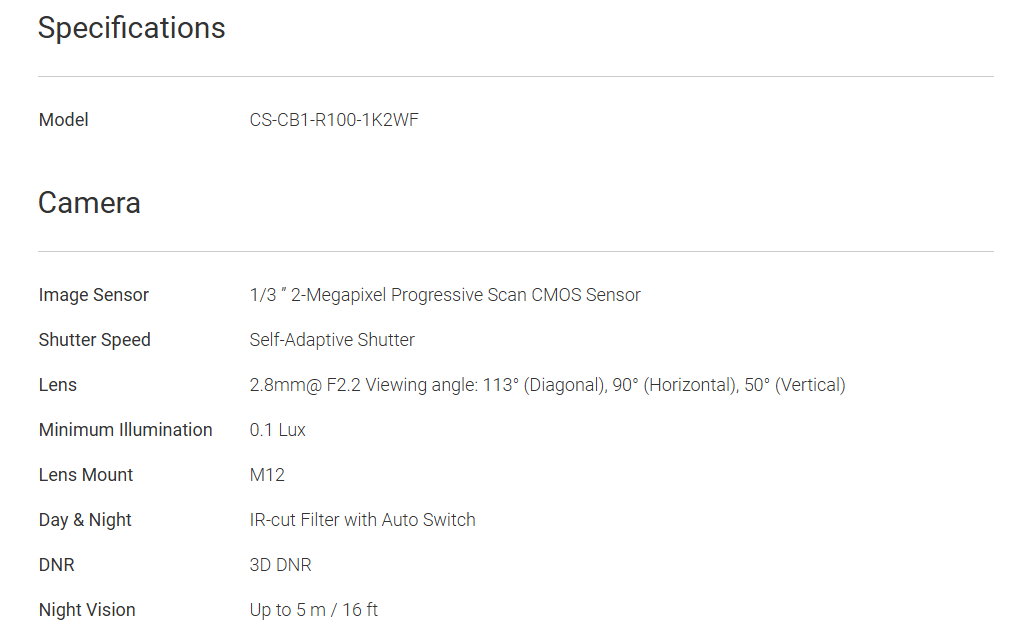Viewport: 1012px width, 640px height.
Task: Click the Progressive Scan CMOS Sensor text
Action: coord(515,295)
